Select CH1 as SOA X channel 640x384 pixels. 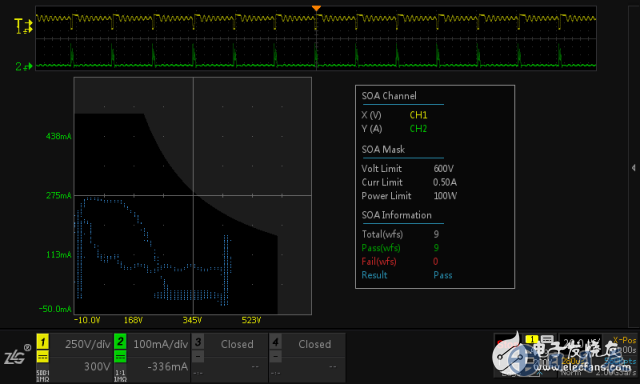pos(418,115)
